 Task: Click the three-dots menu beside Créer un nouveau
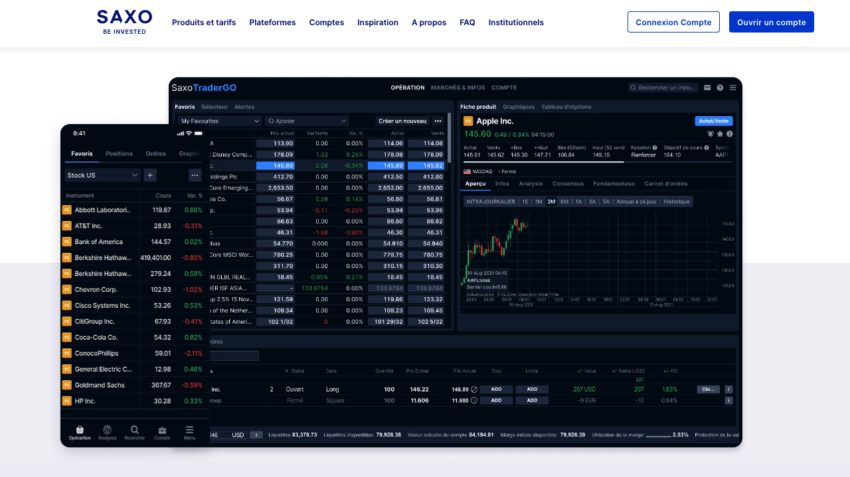click(x=438, y=121)
